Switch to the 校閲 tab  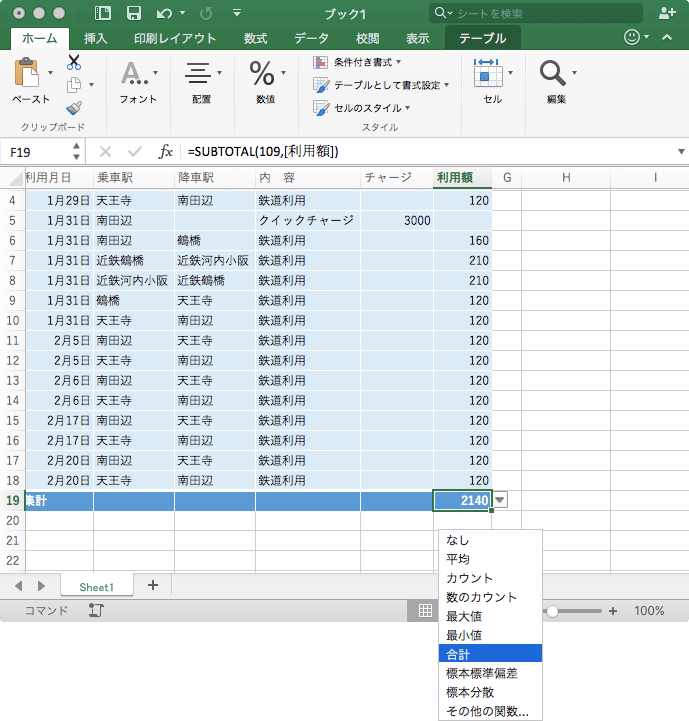[367, 38]
